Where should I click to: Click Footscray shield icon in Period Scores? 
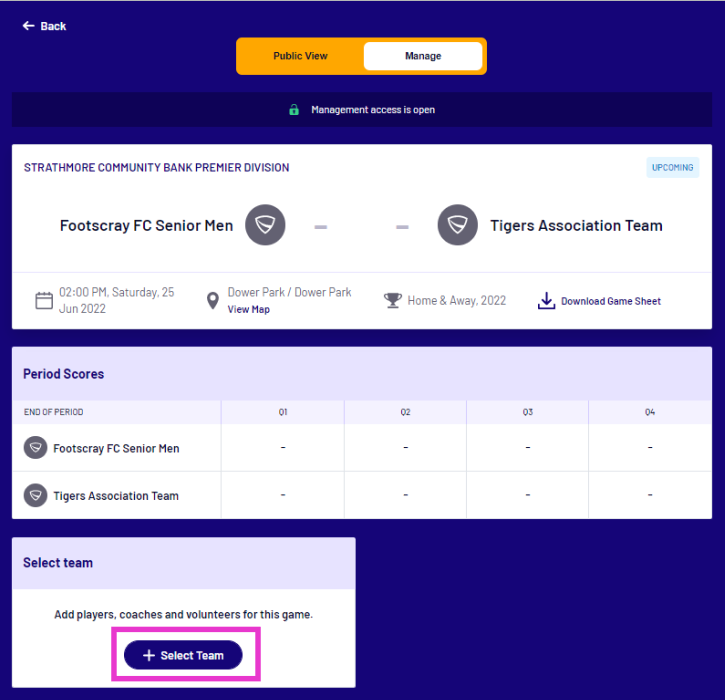35,448
